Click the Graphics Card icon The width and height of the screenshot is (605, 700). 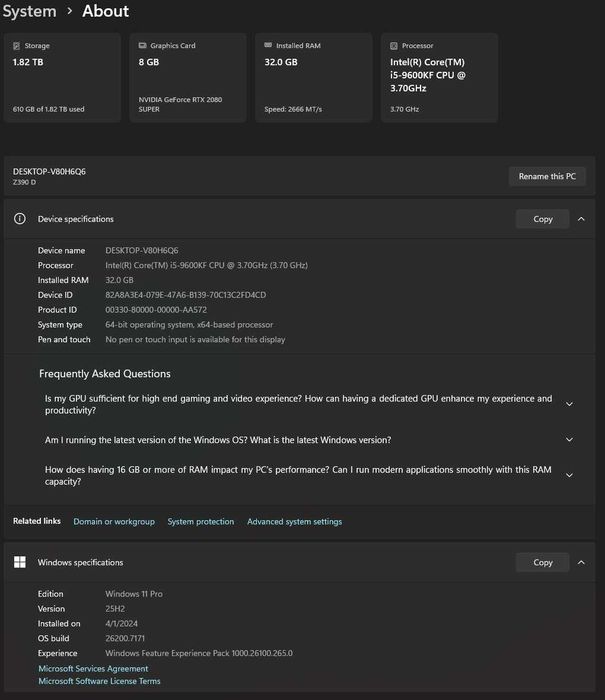(142, 46)
